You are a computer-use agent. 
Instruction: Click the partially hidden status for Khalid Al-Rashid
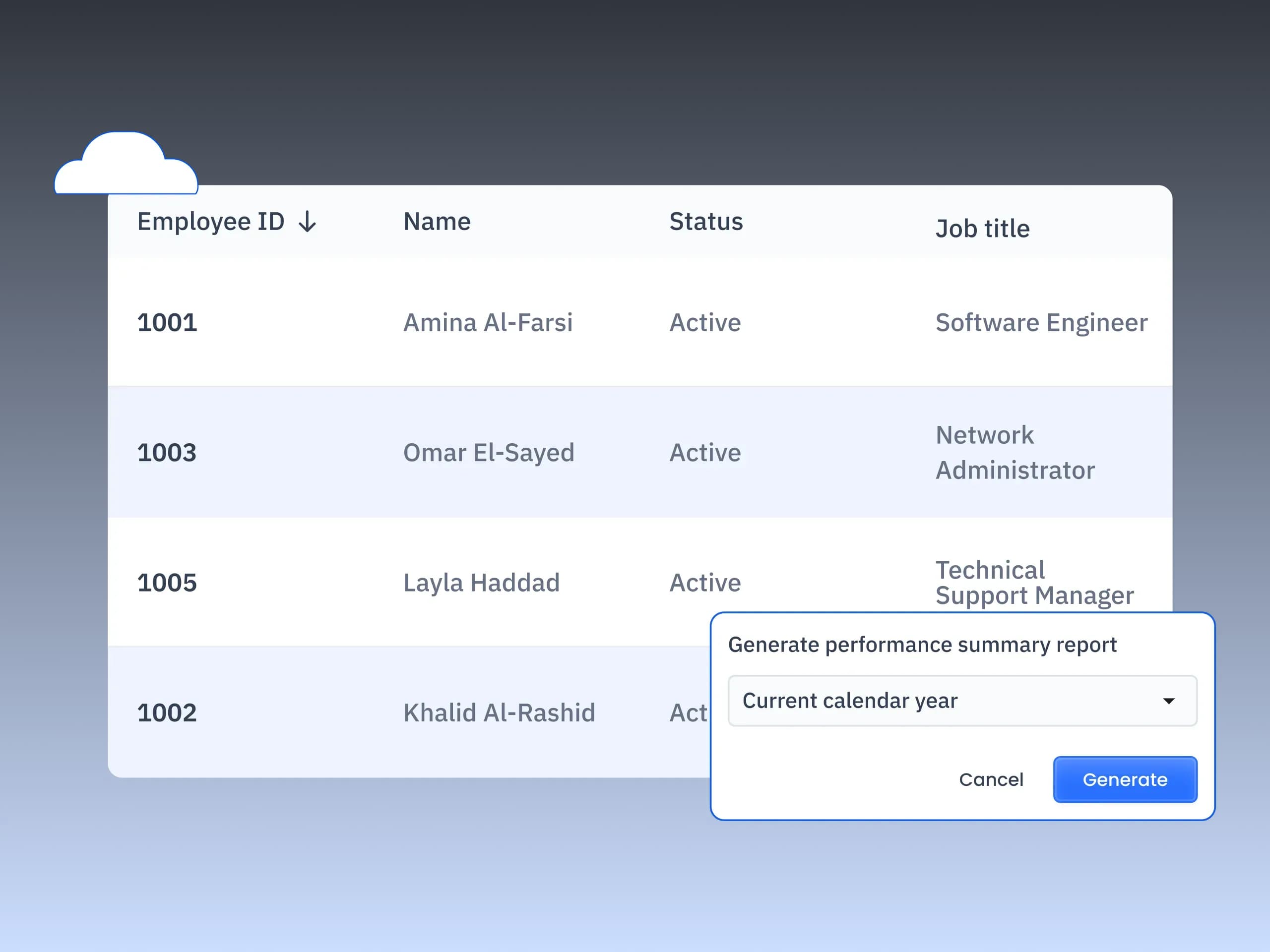pyautogui.click(x=689, y=713)
